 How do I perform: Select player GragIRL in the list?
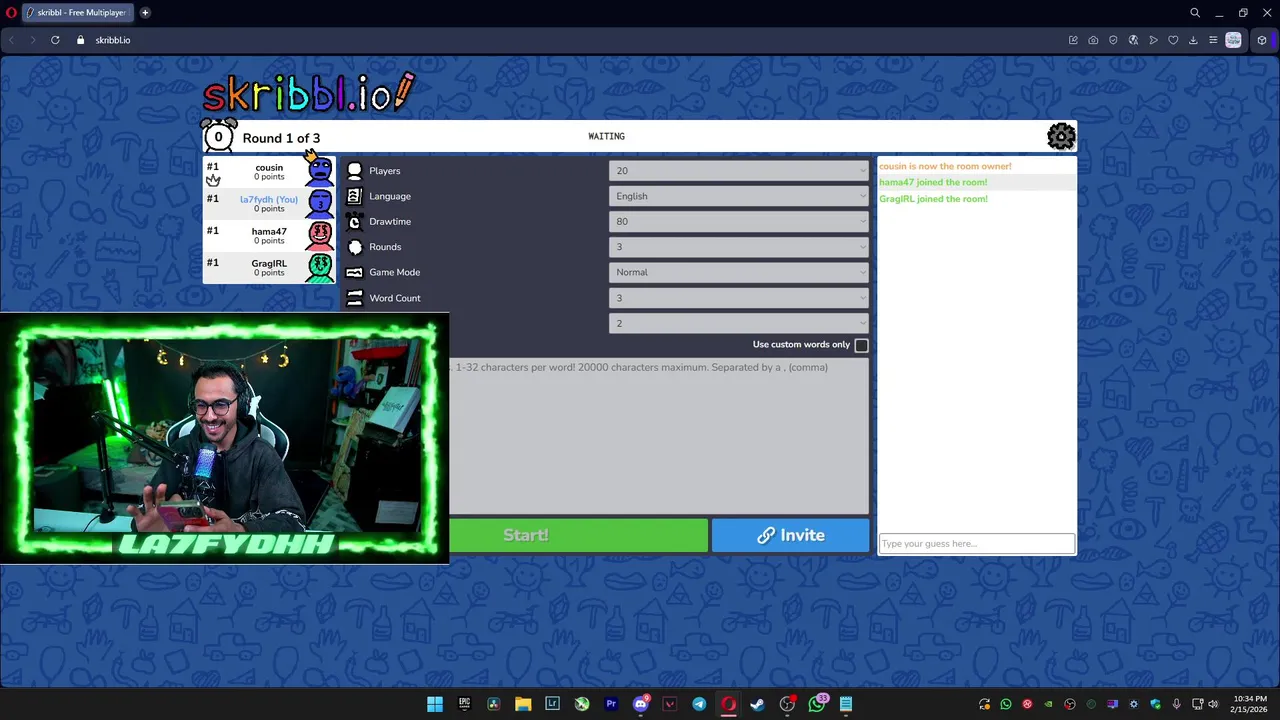[x=269, y=268]
